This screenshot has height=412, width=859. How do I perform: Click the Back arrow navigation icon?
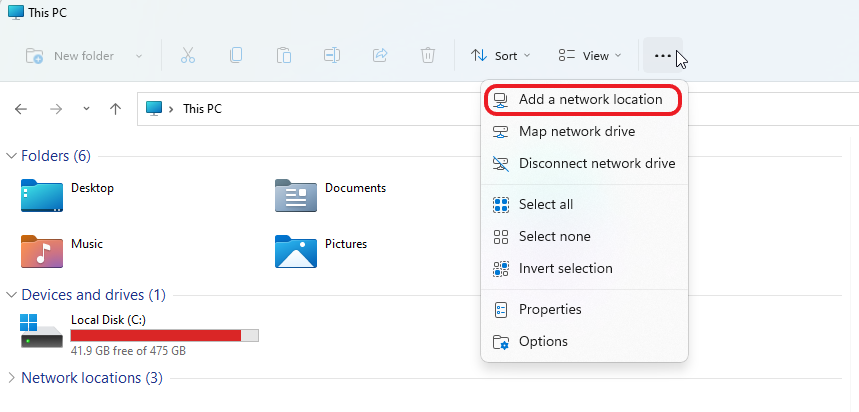tap(21, 109)
